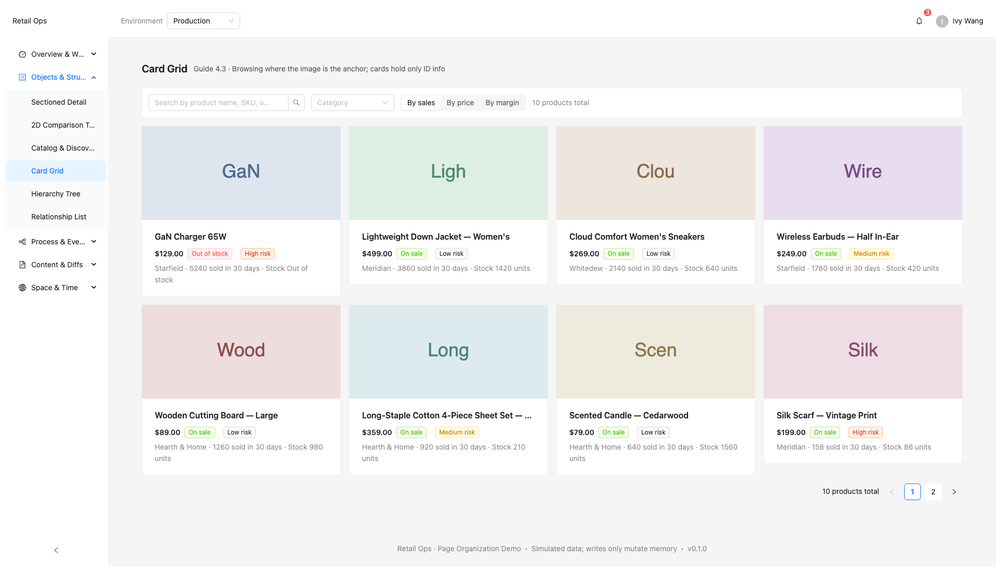Screen dimensions: 1000x571
Task: Go to the next page arrow
Action: (x=954, y=492)
